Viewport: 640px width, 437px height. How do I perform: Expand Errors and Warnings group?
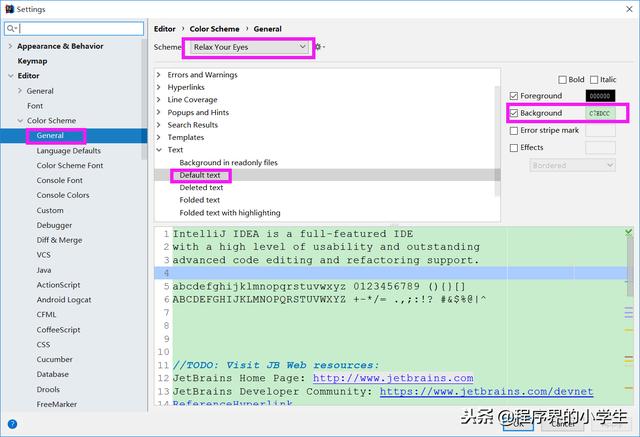(159, 75)
